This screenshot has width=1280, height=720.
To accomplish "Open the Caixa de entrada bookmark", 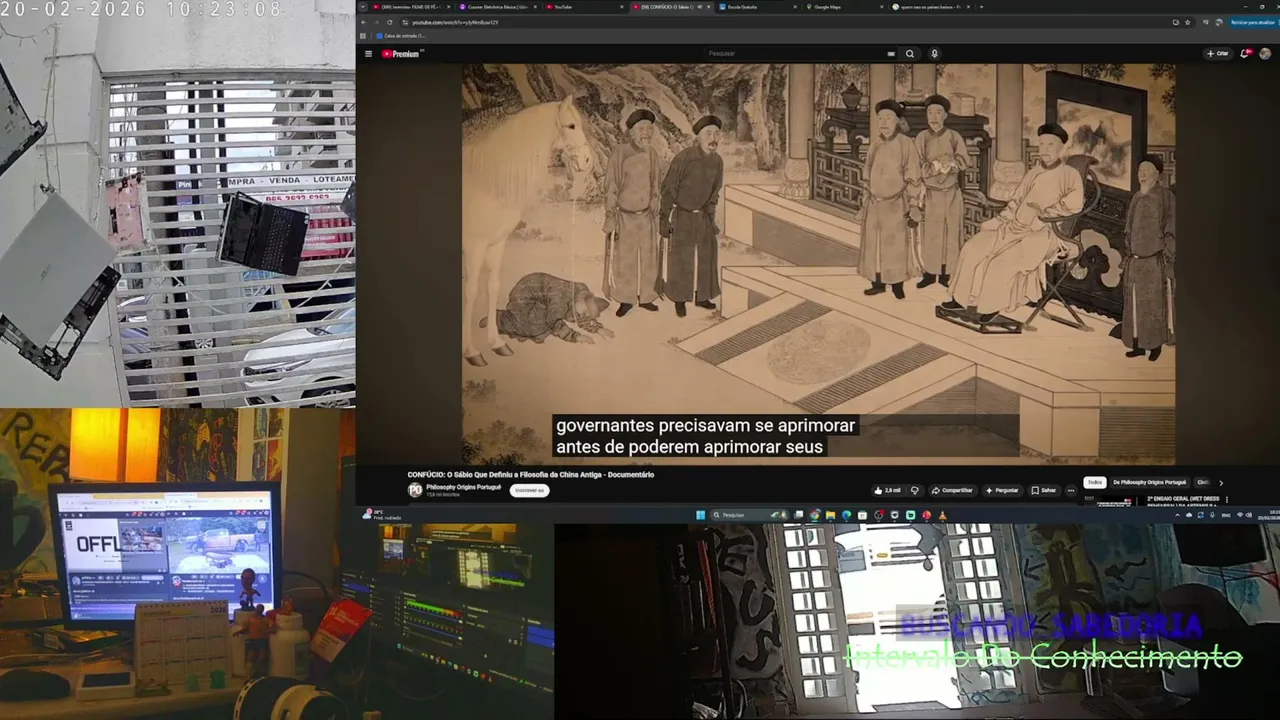I will [x=401, y=36].
